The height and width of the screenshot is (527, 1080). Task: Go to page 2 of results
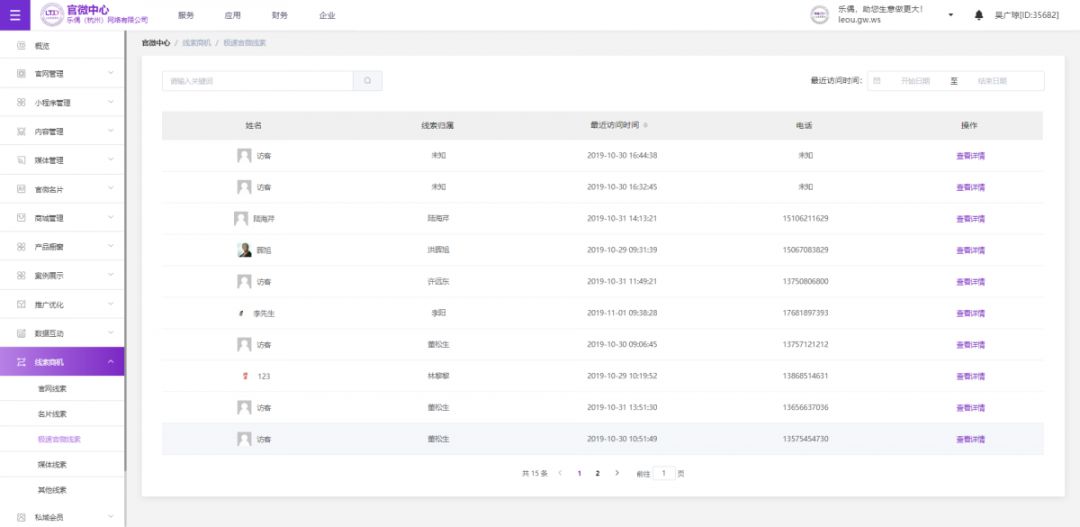597,473
